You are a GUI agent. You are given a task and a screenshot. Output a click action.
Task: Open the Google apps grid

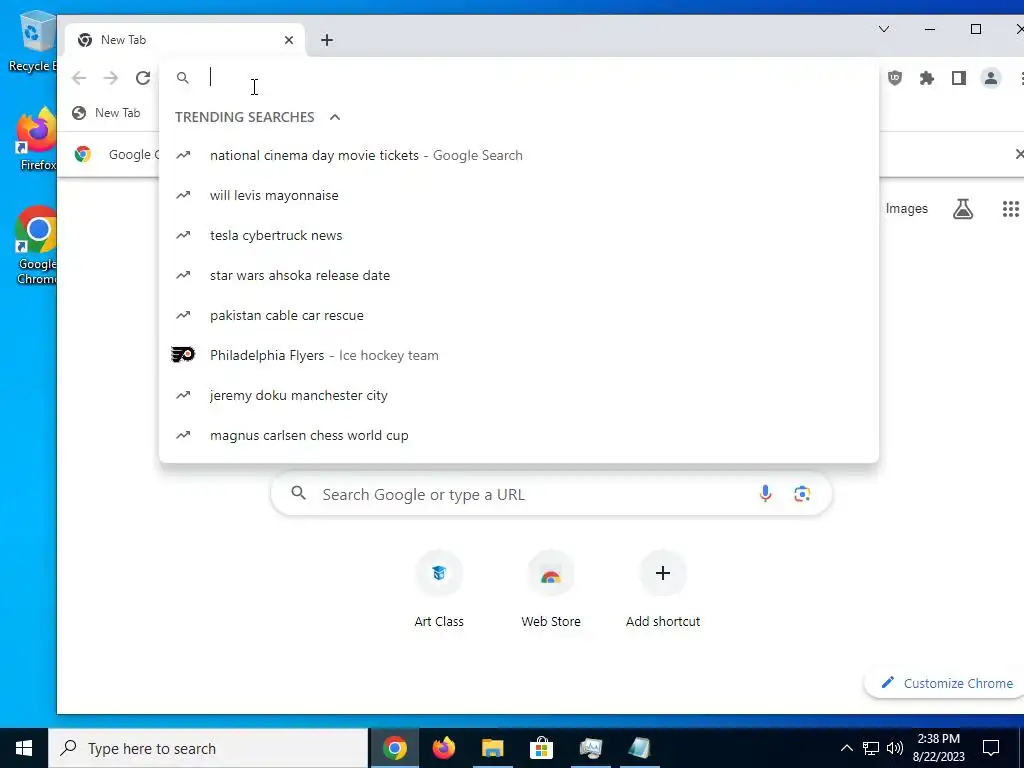tap(1010, 209)
